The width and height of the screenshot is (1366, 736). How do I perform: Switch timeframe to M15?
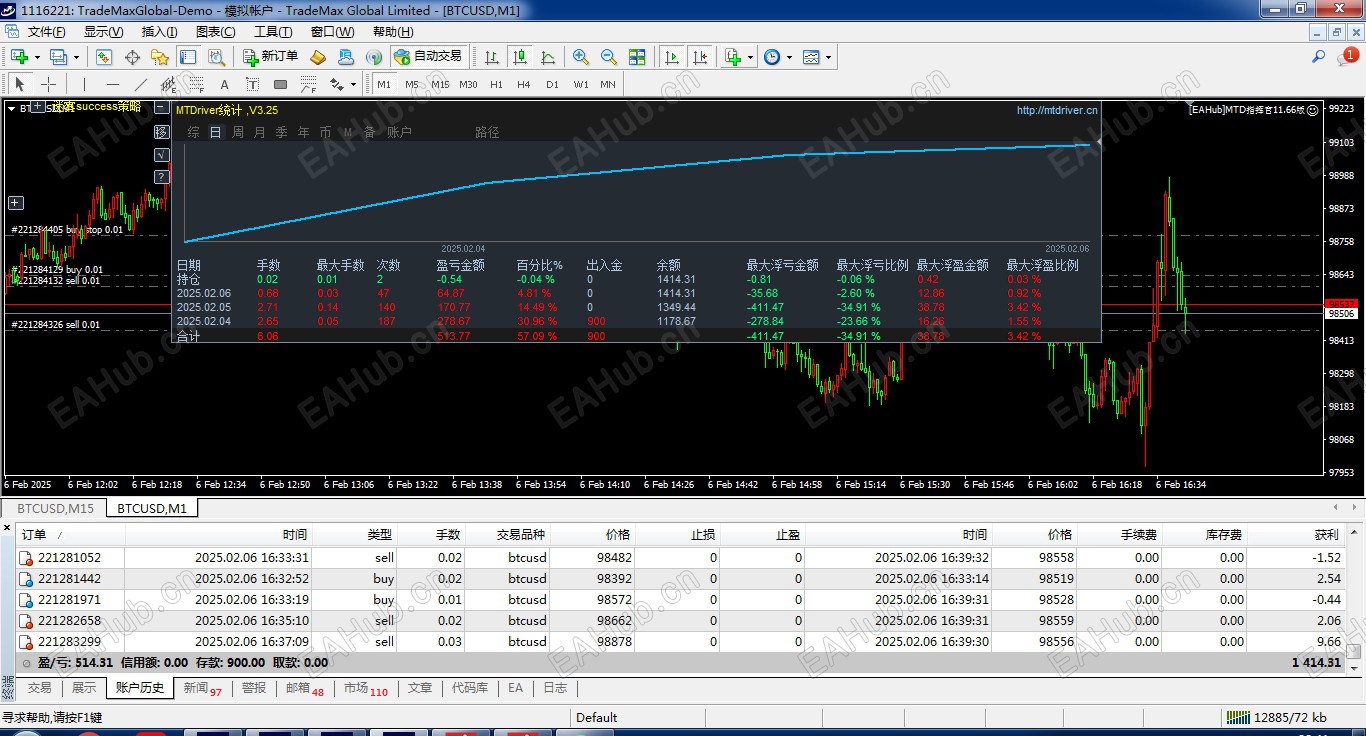pos(440,85)
